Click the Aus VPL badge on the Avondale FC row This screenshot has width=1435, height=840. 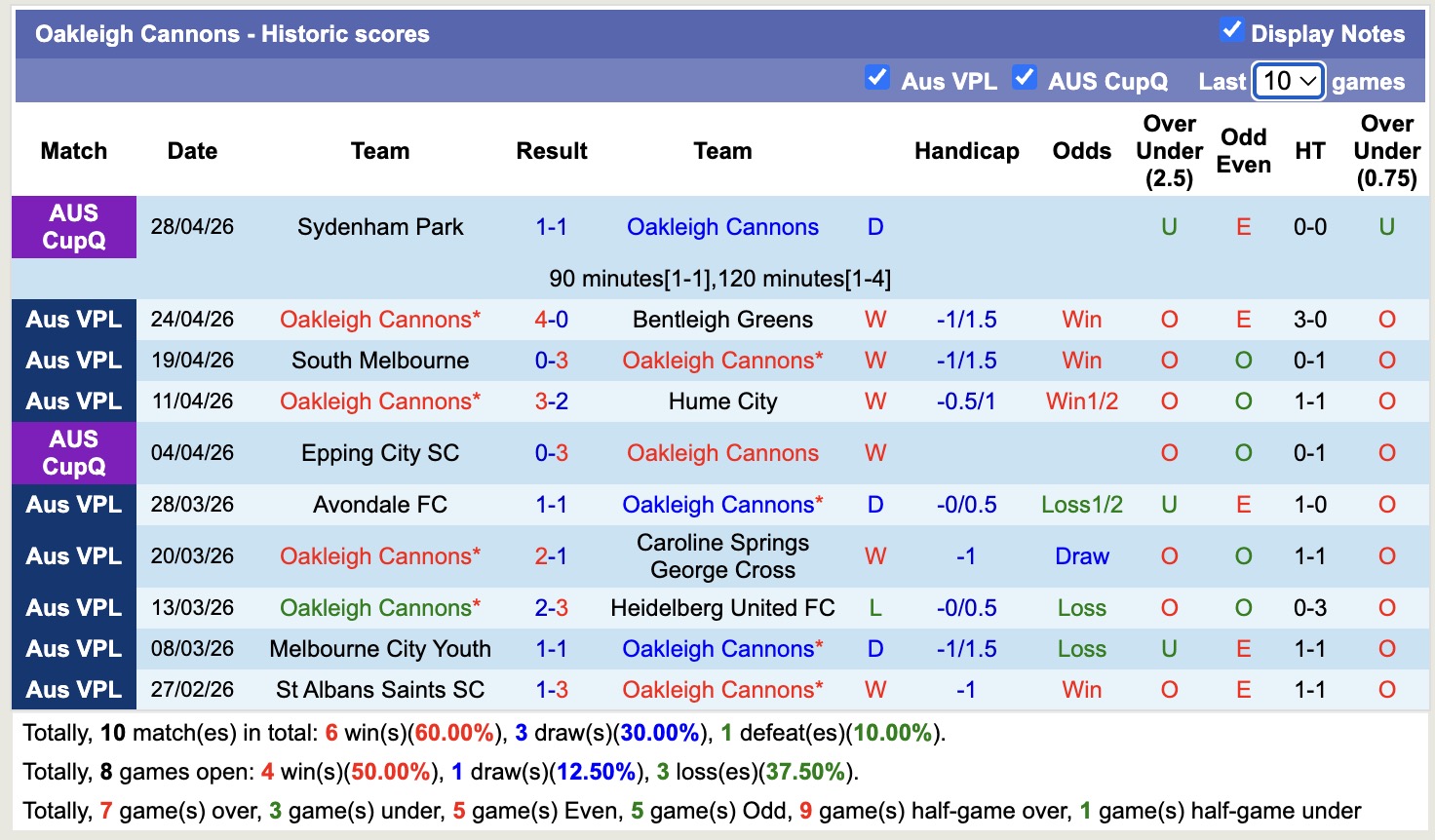click(x=73, y=504)
